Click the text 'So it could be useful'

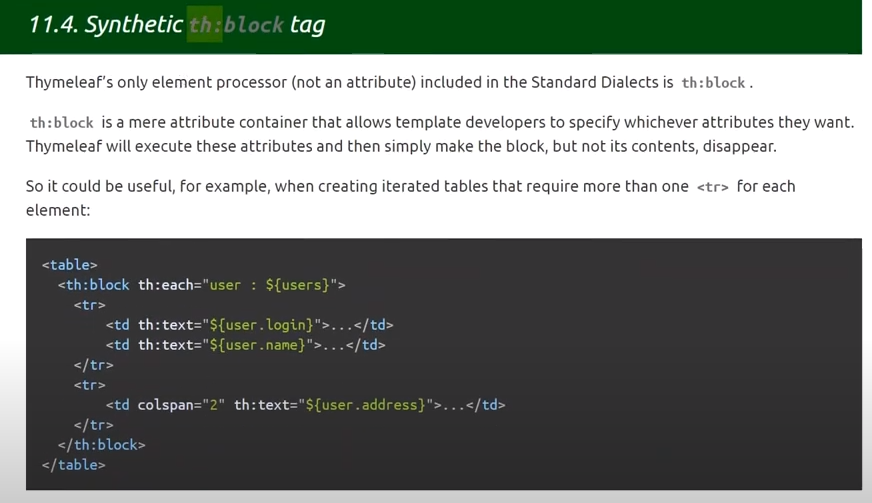click(x=100, y=186)
